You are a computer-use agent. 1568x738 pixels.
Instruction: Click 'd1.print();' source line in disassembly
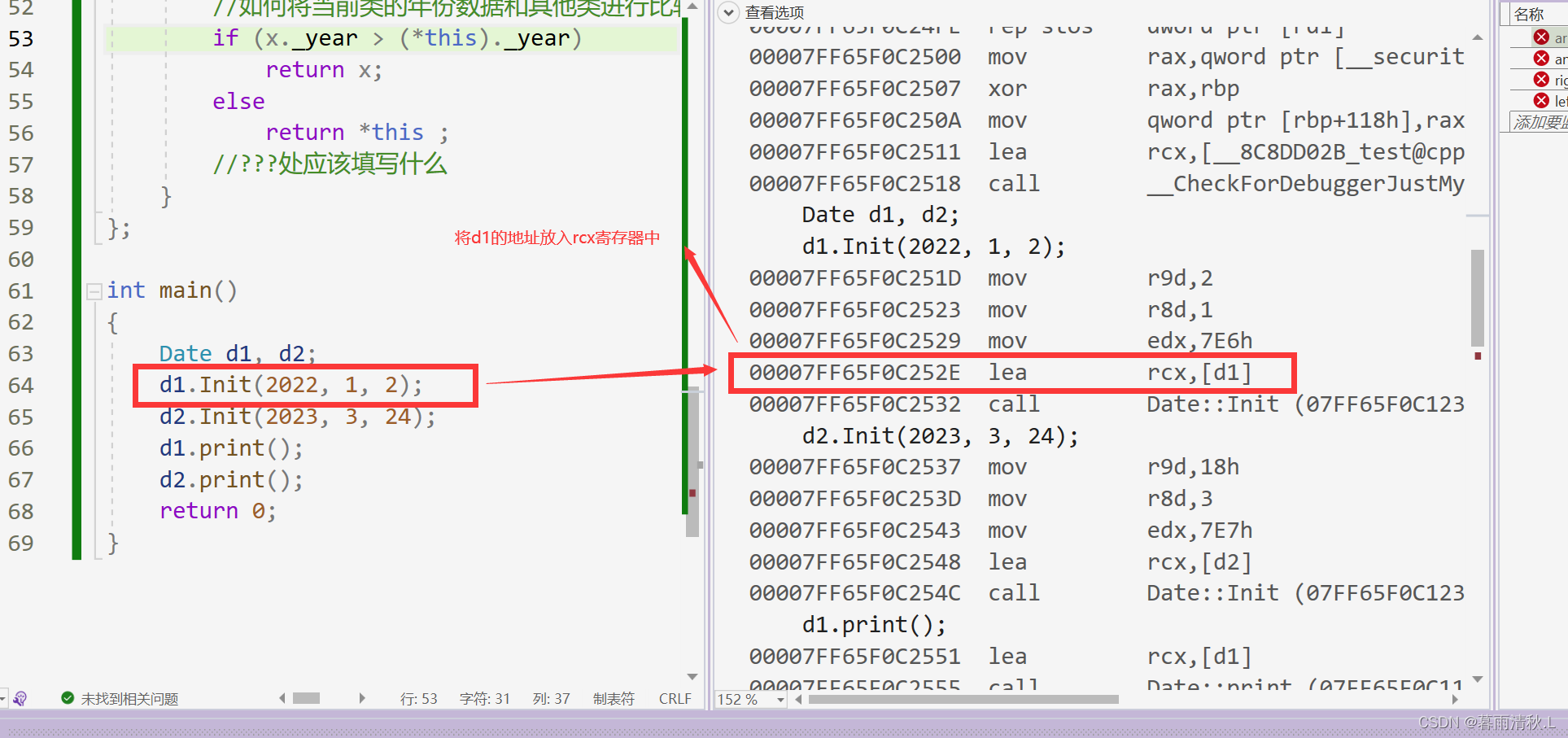tap(874, 625)
